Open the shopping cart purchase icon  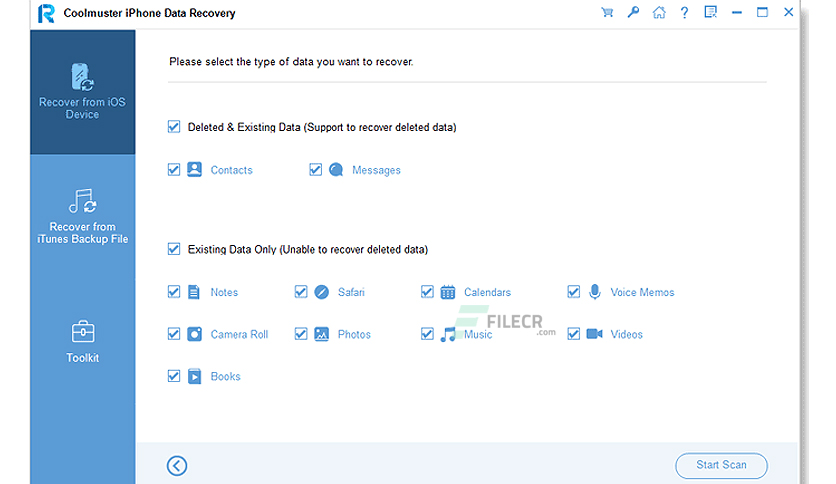pyautogui.click(x=607, y=12)
